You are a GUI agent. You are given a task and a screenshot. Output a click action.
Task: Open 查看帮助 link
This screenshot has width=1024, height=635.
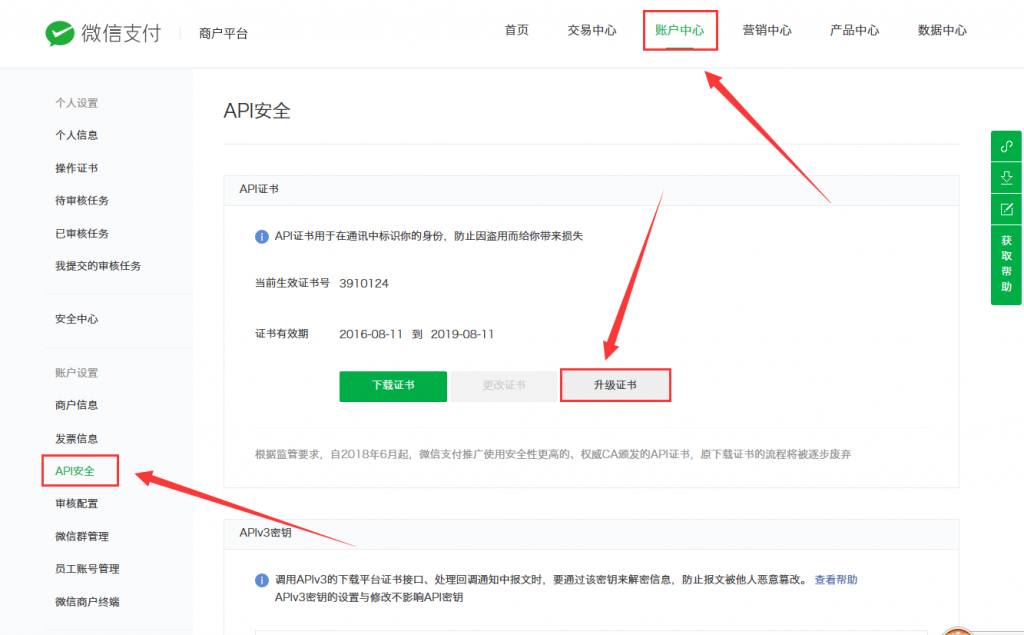[836, 579]
